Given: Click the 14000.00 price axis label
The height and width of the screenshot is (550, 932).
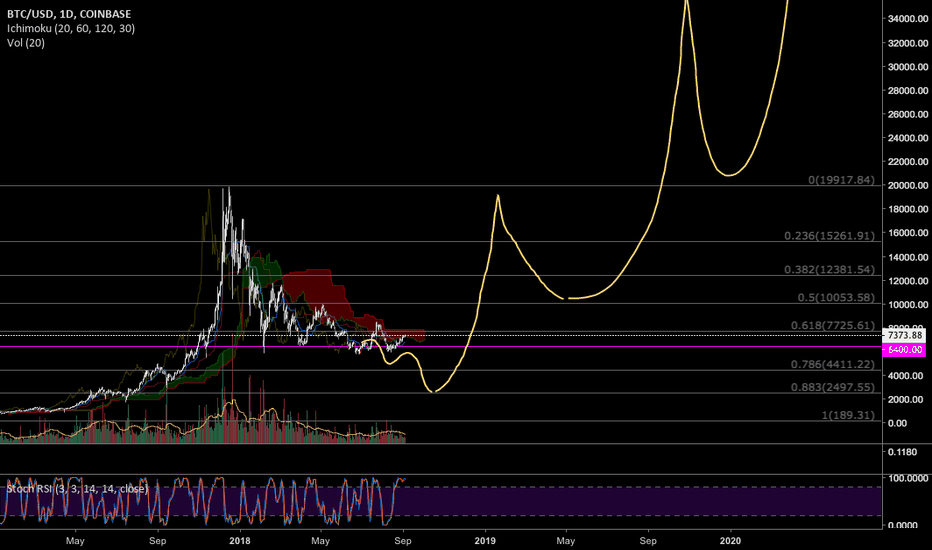Looking at the screenshot, I should tap(908, 257).
